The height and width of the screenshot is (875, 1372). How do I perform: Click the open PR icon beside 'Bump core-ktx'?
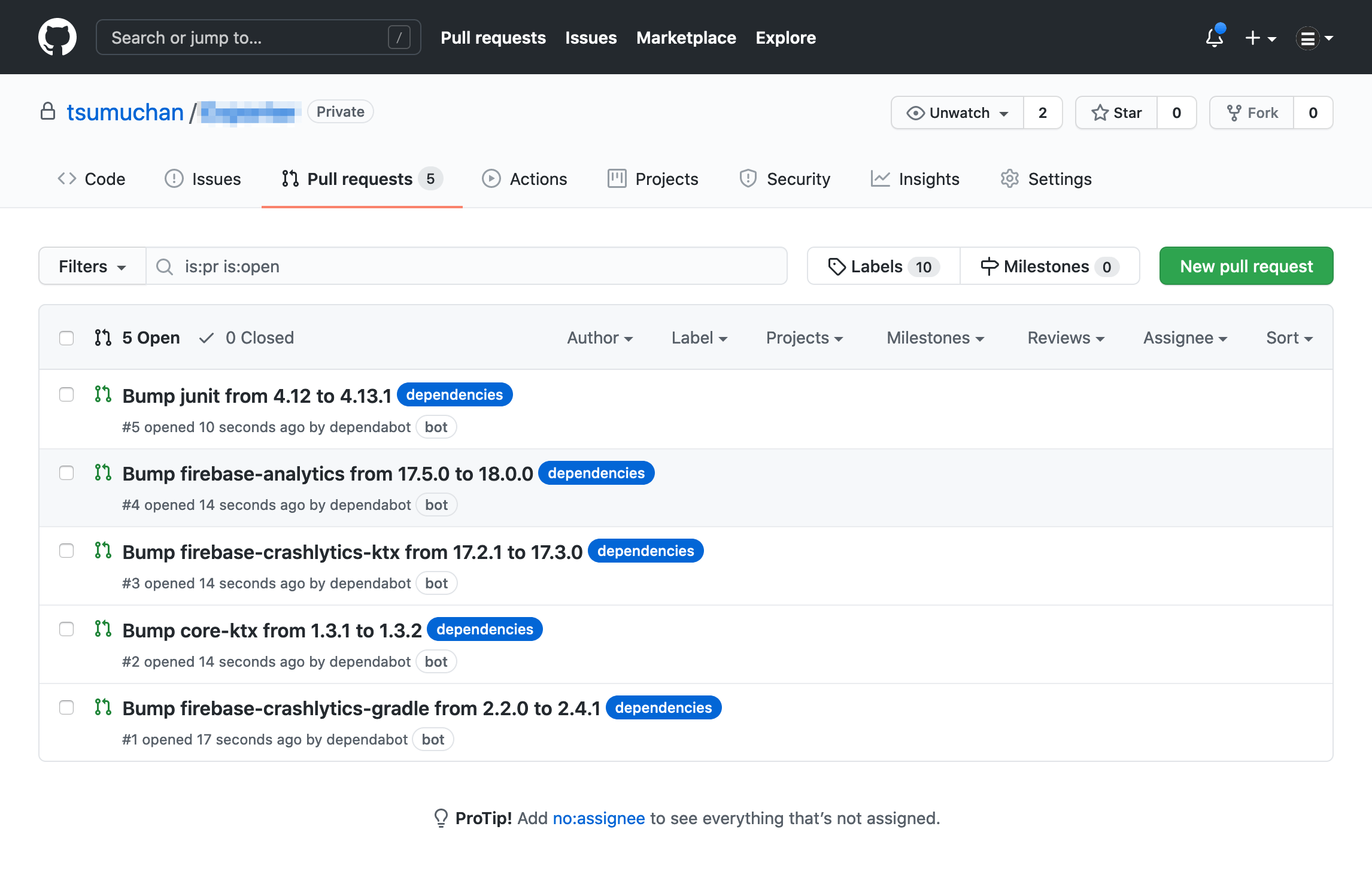click(x=103, y=628)
